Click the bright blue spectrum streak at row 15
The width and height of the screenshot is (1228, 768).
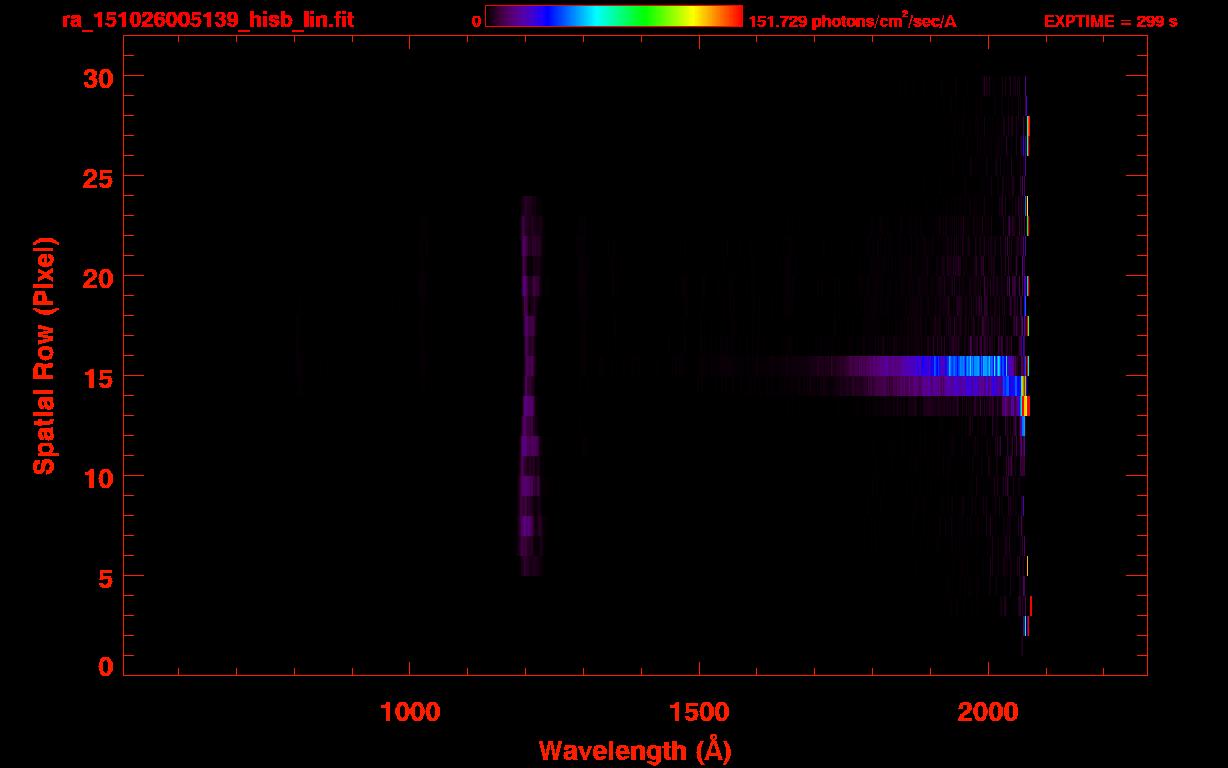(968, 366)
